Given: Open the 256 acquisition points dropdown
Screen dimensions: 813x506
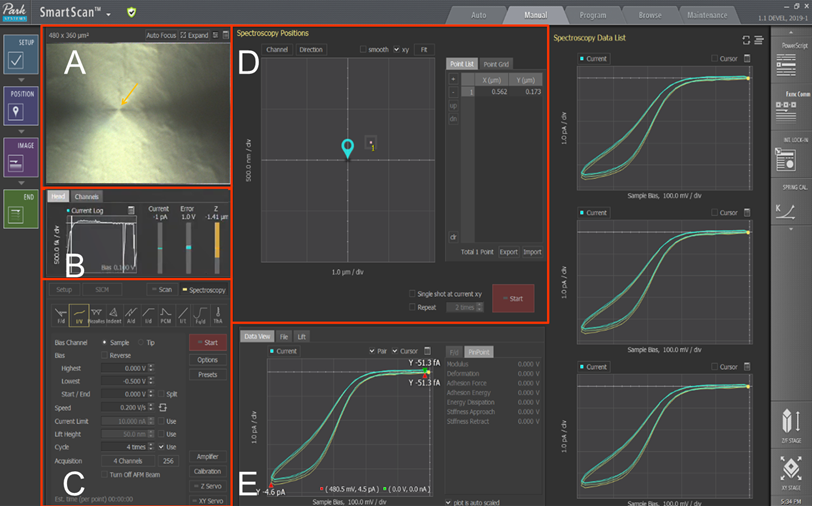Looking at the screenshot, I should (x=168, y=461).
